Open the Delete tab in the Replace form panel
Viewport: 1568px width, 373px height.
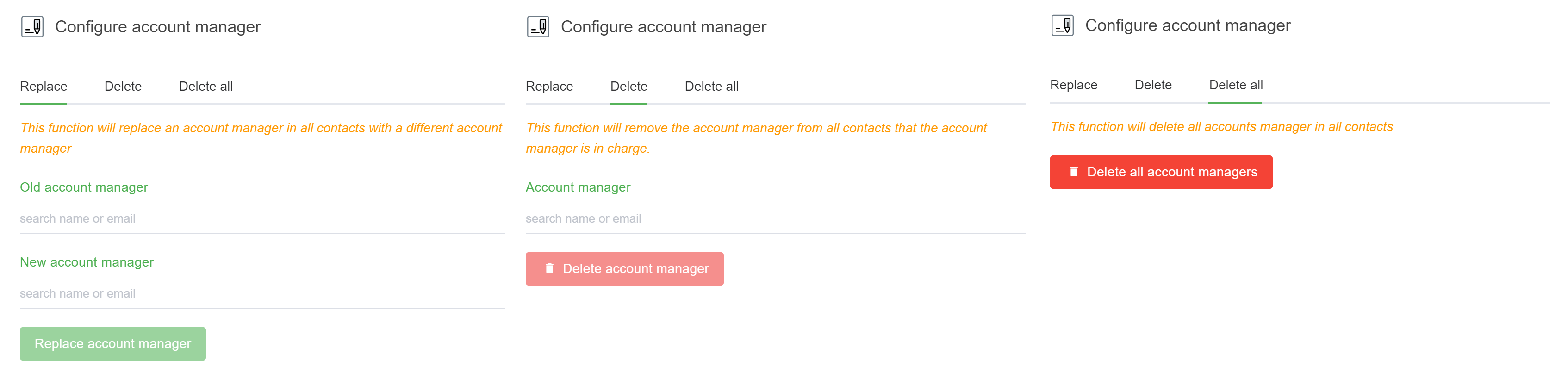[x=123, y=87]
